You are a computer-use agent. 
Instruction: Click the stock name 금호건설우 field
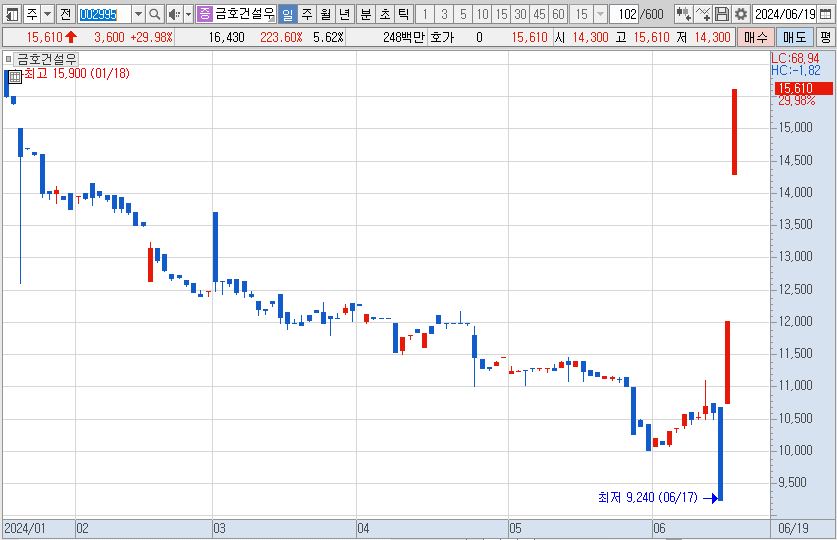pyautogui.click(x=244, y=14)
